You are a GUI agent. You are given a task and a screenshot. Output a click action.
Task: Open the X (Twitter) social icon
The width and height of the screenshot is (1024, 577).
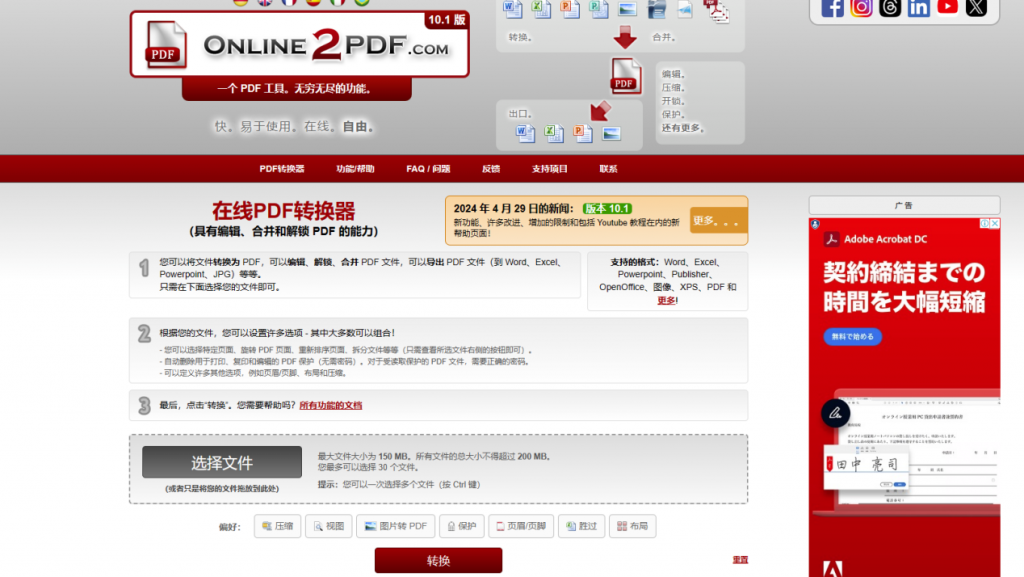point(976,8)
